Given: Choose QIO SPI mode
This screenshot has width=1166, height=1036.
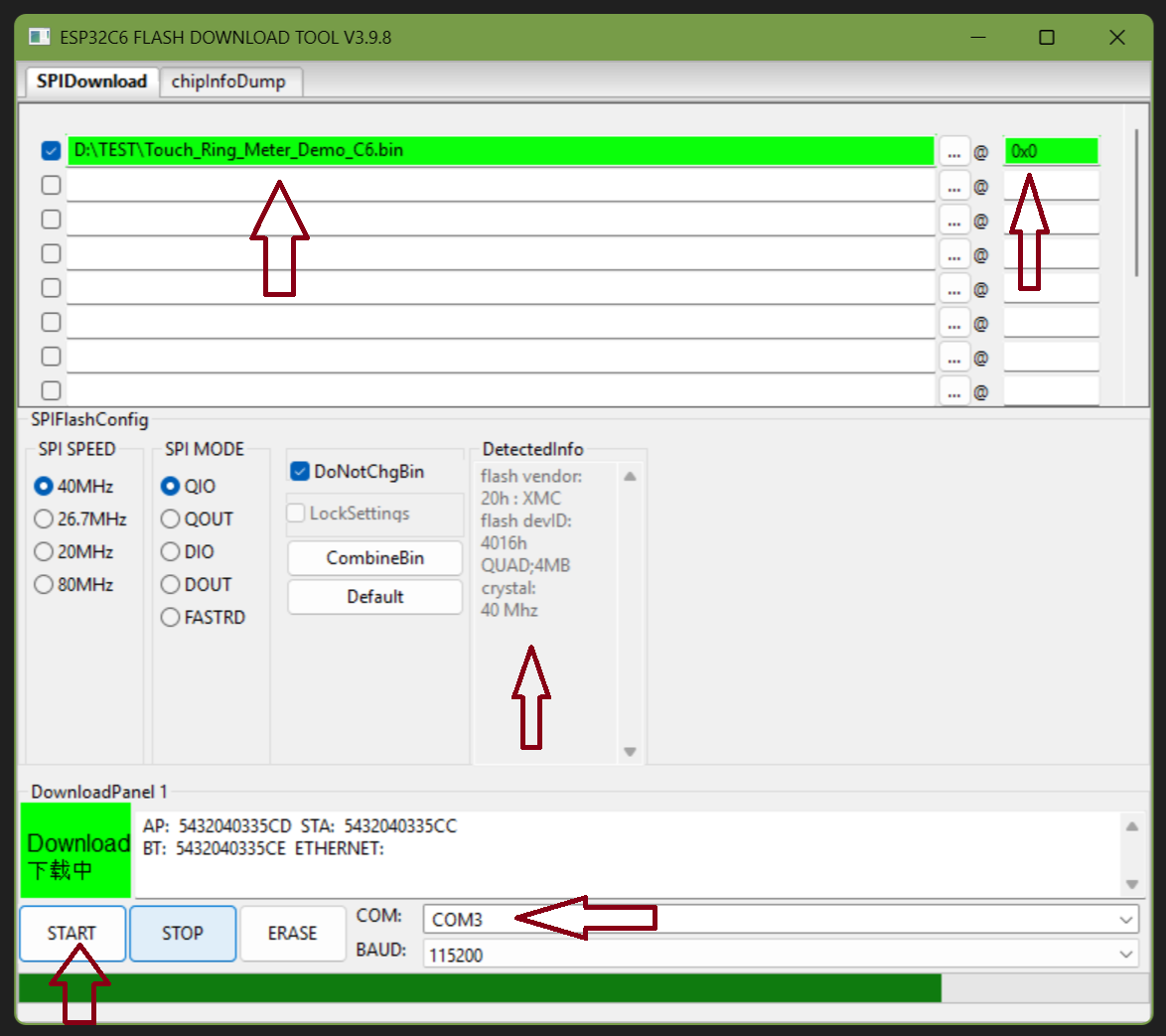Looking at the screenshot, I should [188, 486].
